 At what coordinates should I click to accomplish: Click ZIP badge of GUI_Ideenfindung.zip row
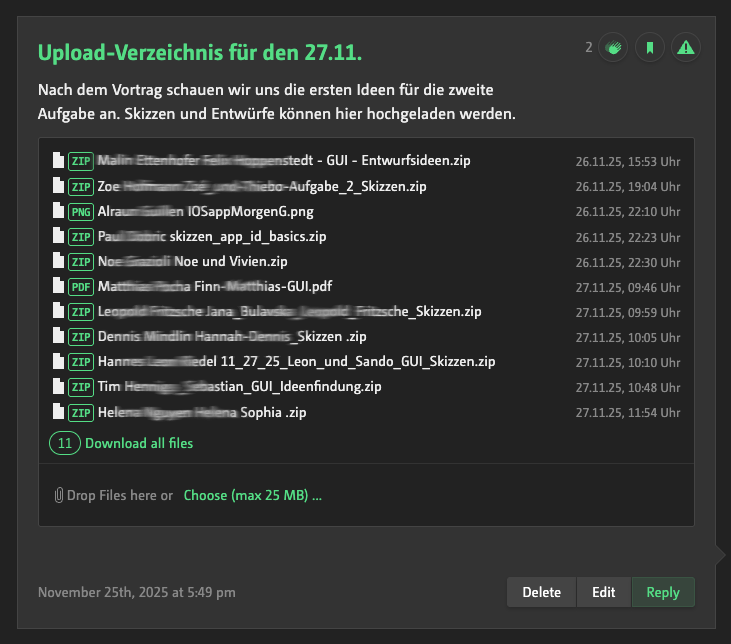tap(81, 387)
